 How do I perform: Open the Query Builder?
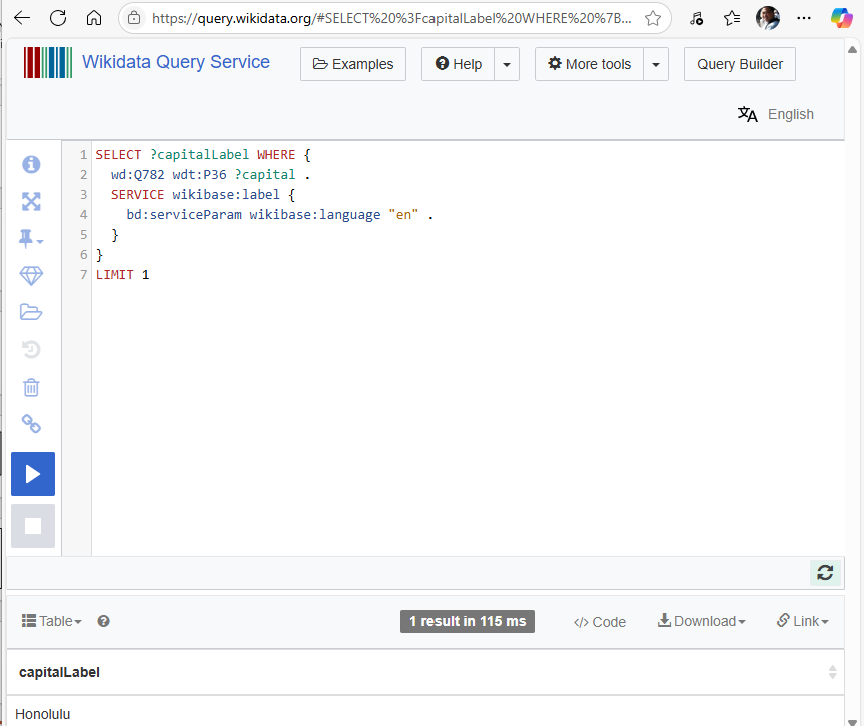coord(740,64)
